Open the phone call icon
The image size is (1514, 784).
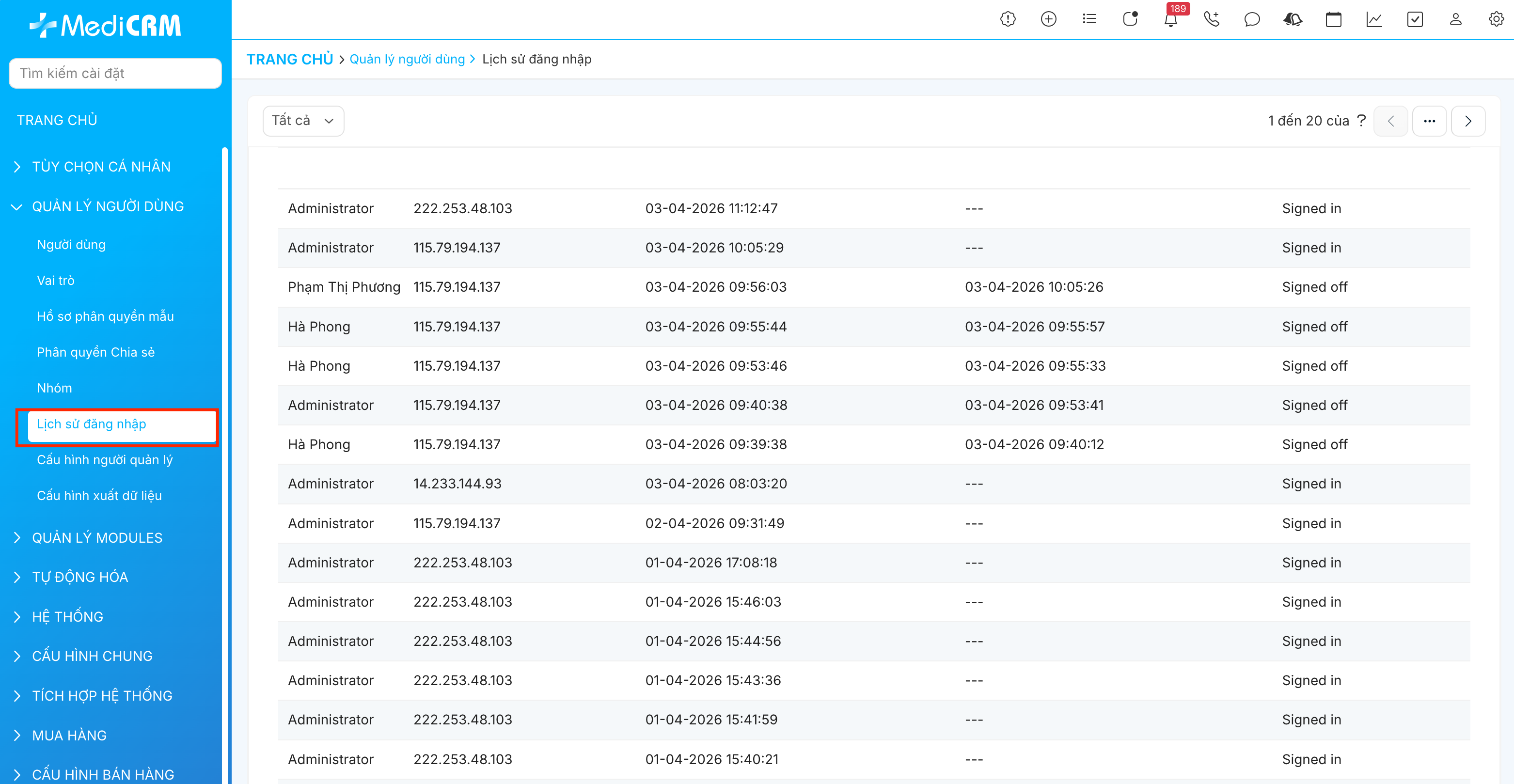click(x=1211, y=19)
